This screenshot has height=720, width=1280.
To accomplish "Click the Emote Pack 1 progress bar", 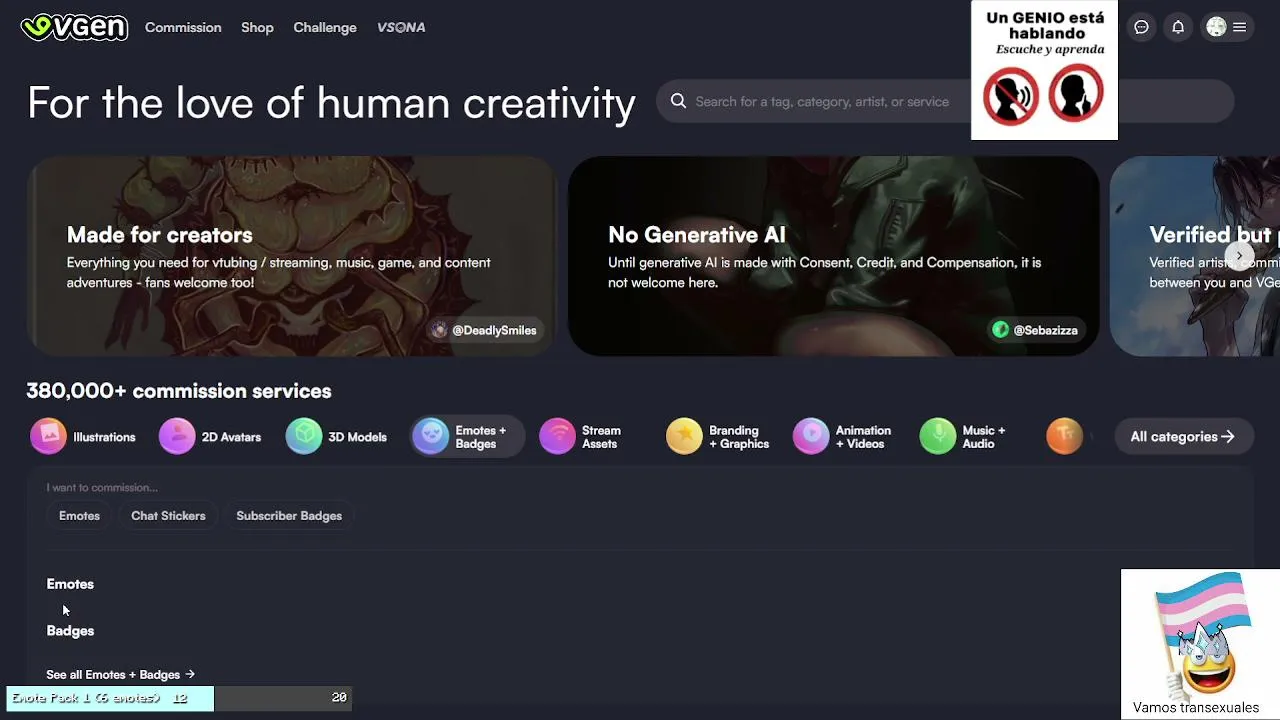I will (180, 698).
